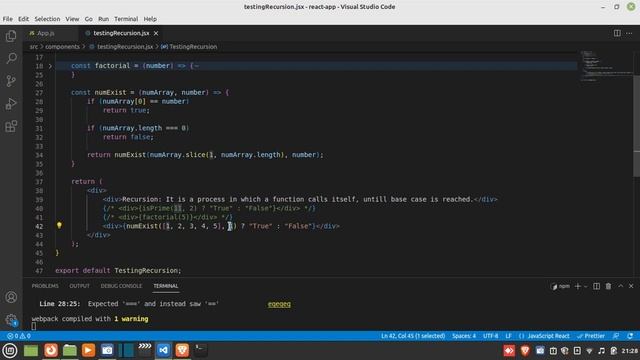Kill the terminal with trash icon
The width and height of the screenshot is (640, 360).
coord(608,287)
